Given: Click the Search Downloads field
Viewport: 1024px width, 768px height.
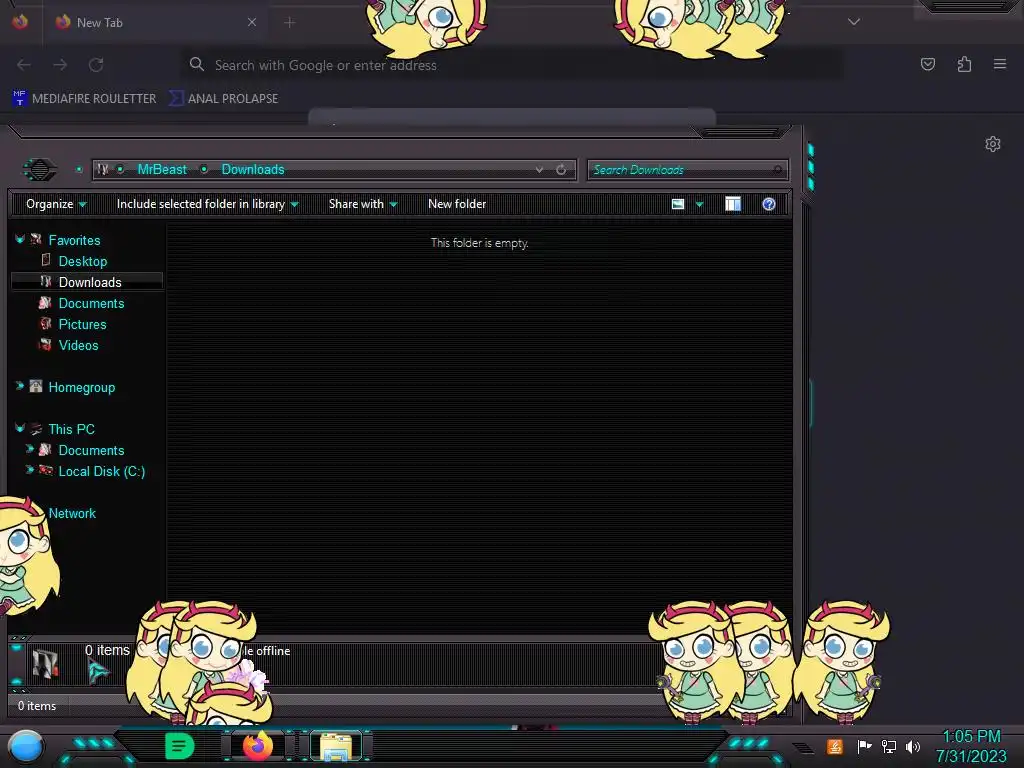Looking at the screenshot, I should tap(688, 170).
